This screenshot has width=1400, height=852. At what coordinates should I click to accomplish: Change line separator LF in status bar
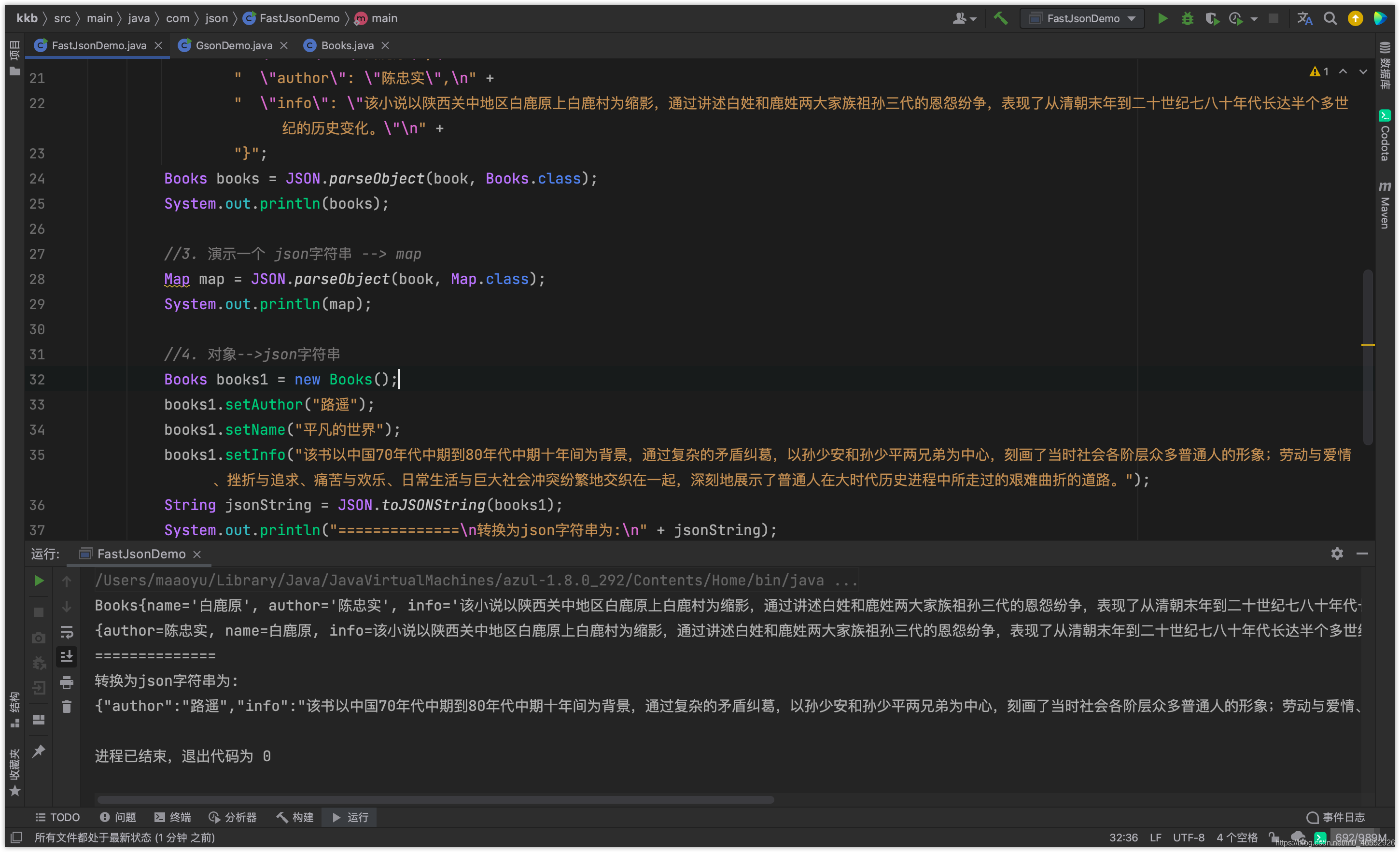1156,838
